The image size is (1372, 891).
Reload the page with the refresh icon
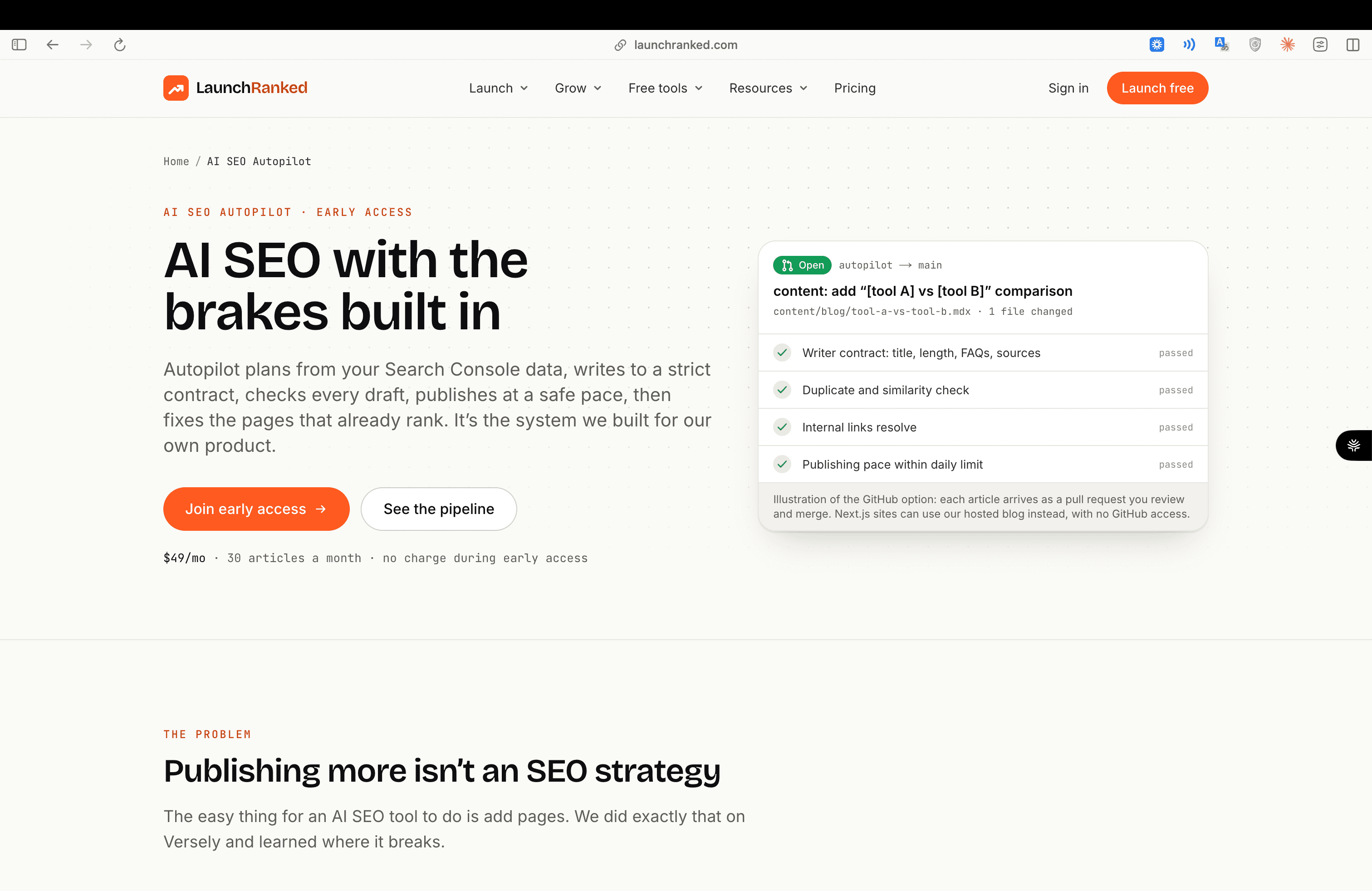pyautogui.click(x=119, y=44)
